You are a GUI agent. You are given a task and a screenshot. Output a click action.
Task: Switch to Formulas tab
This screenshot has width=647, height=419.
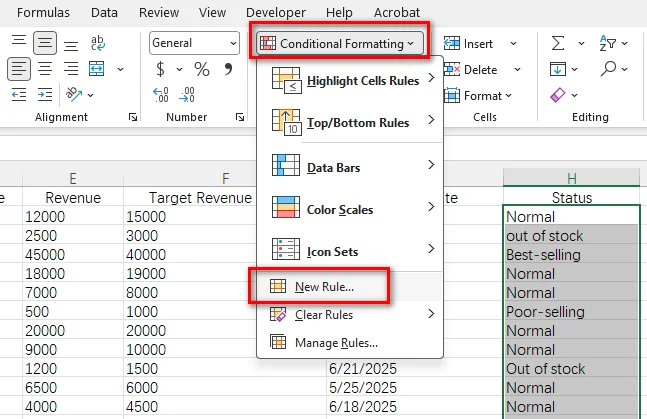click(43, 12)
